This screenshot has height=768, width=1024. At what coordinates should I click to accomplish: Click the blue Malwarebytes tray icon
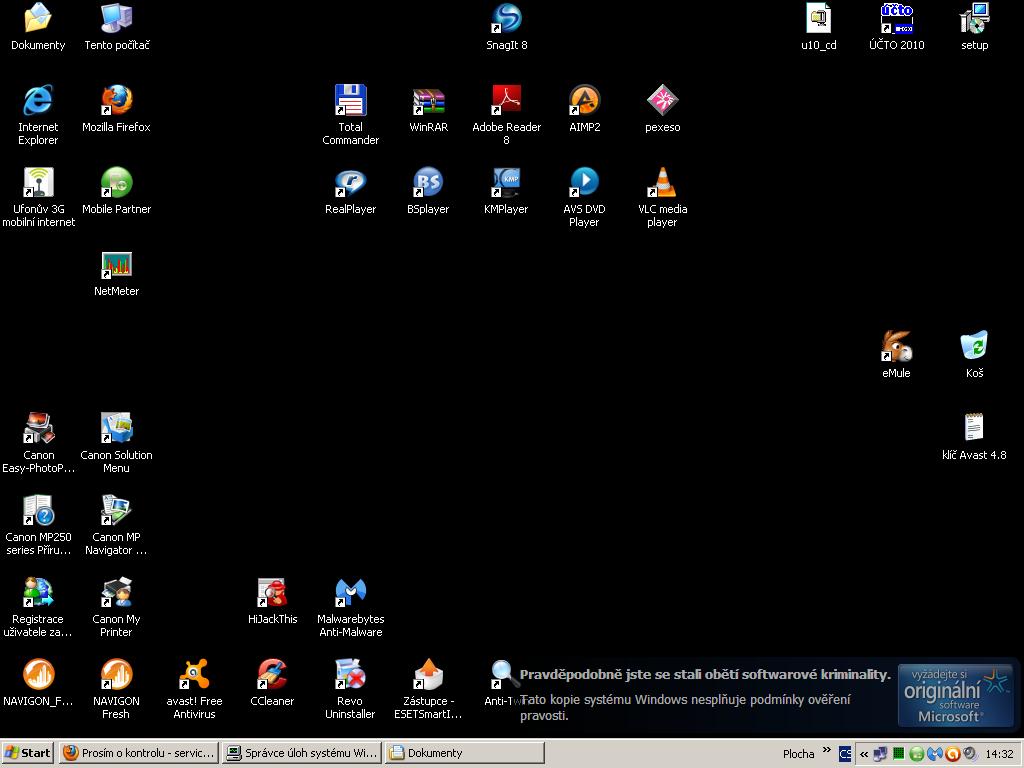coord(934,754)
